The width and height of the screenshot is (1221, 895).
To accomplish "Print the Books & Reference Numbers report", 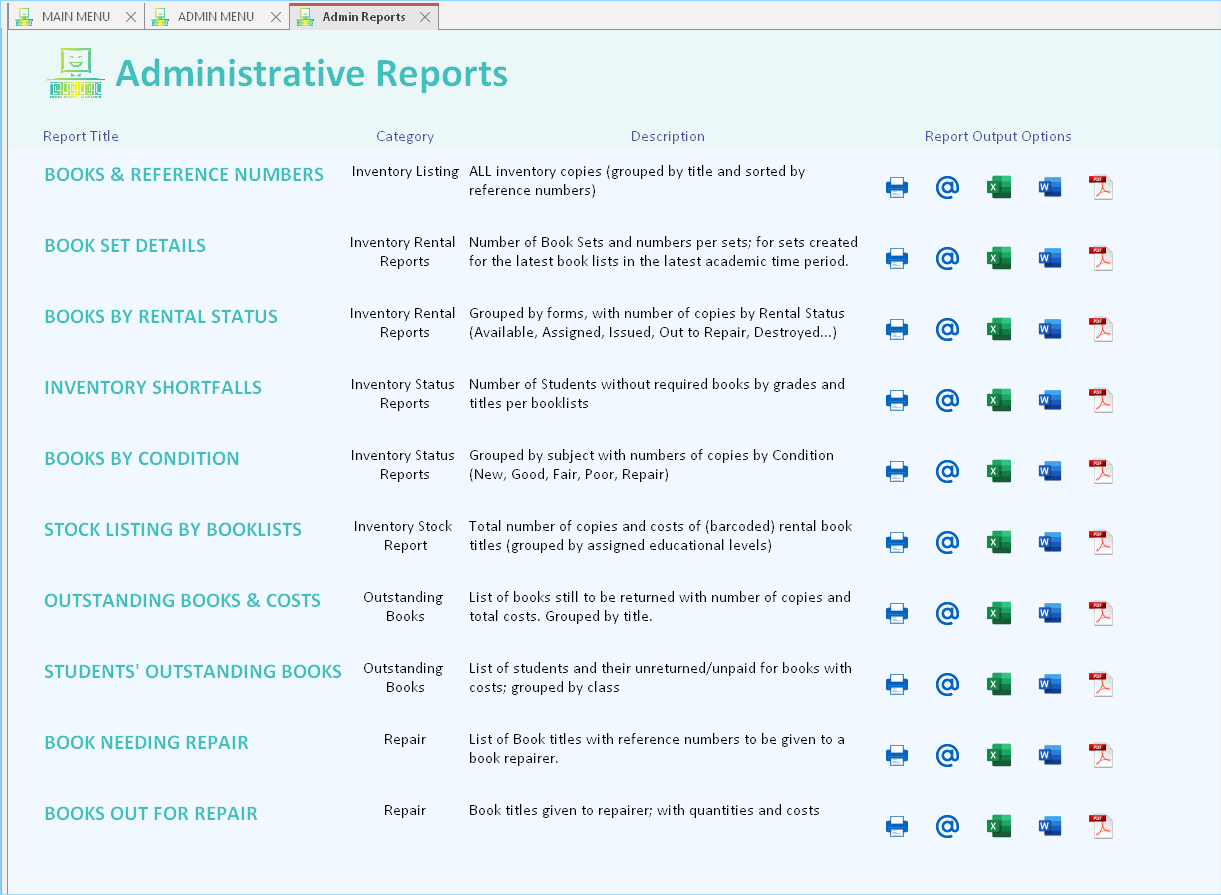I will click(897, 187).
